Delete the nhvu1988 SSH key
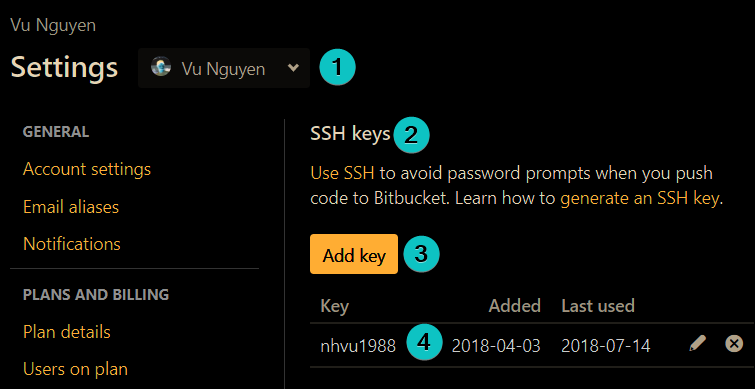This screenshot has width=755, height=389. point(734,344)
